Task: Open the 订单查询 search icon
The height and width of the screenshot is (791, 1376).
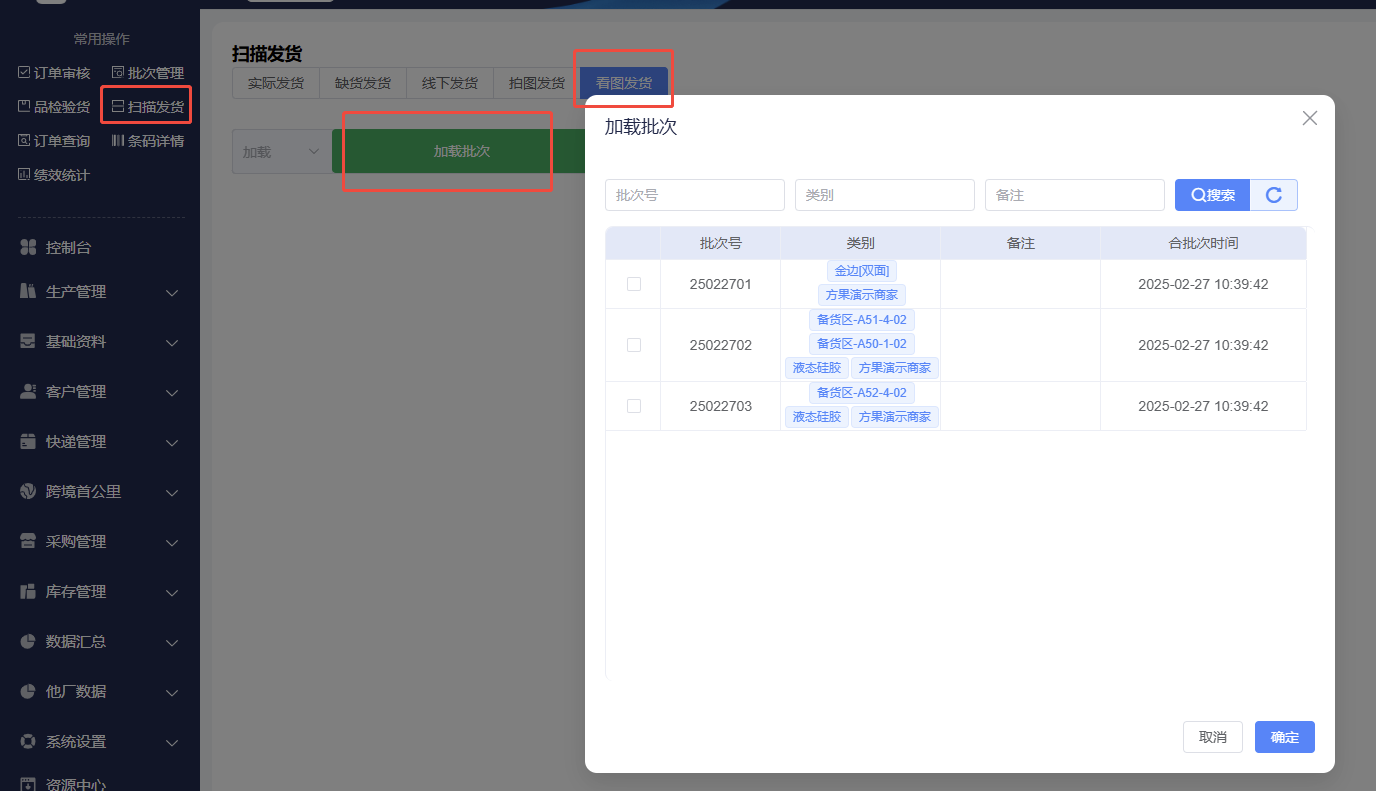Action: click(24, 141)
